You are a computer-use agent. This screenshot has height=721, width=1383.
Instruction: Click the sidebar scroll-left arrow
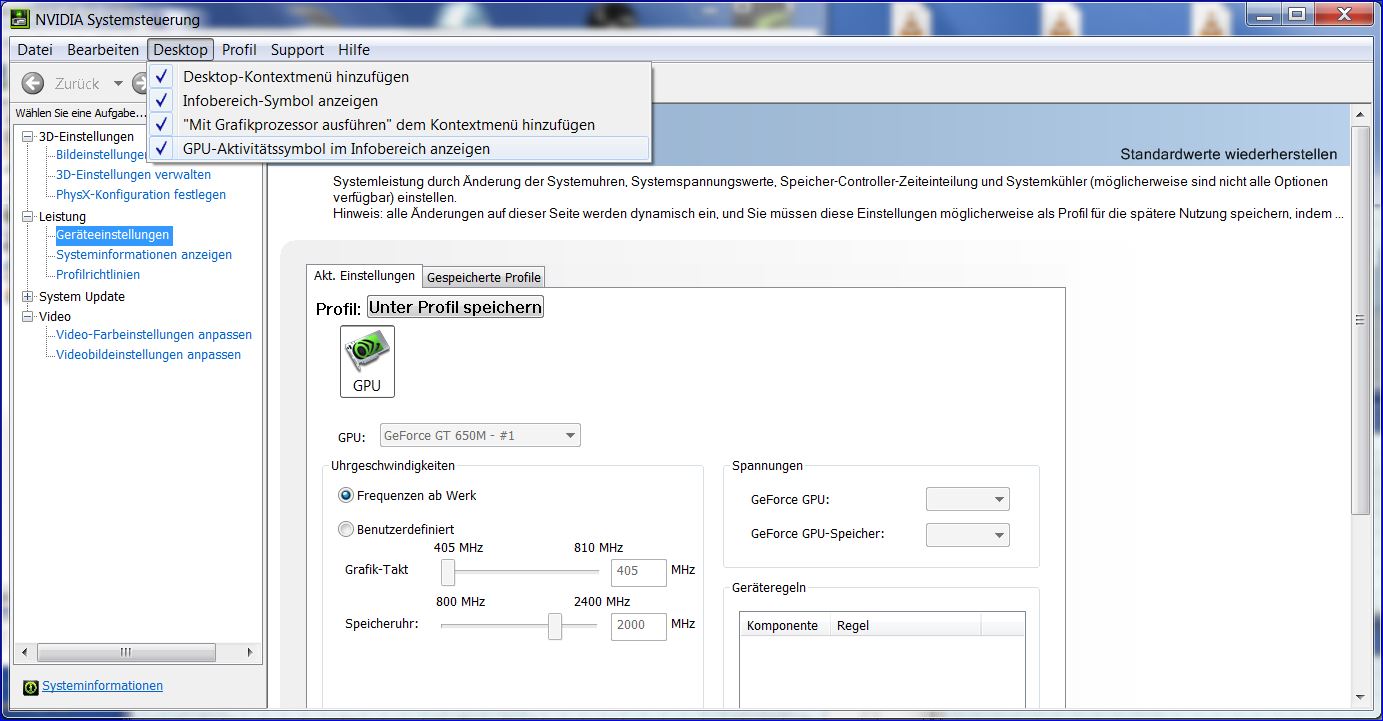(25, 652)
